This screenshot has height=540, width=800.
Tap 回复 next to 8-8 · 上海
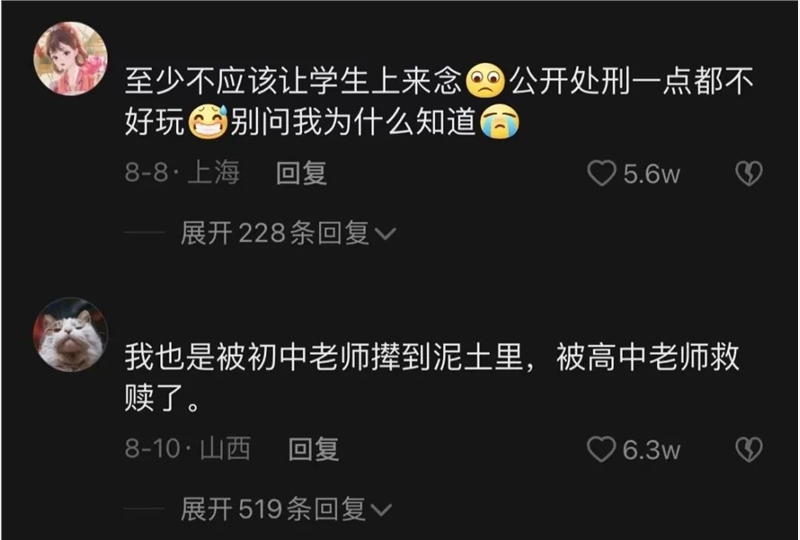[x=302, y=173]
